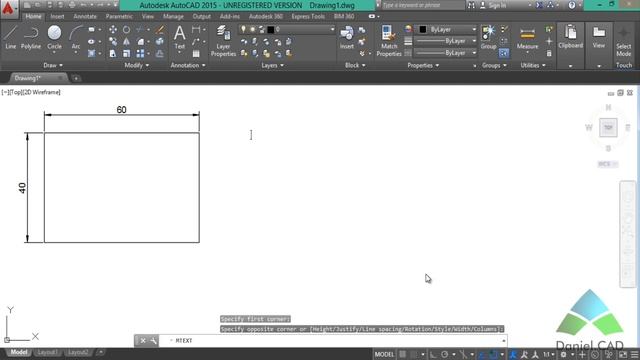640x360 pixels.
Task: Open the Manage ribbon tab
Action: point(173,16)
